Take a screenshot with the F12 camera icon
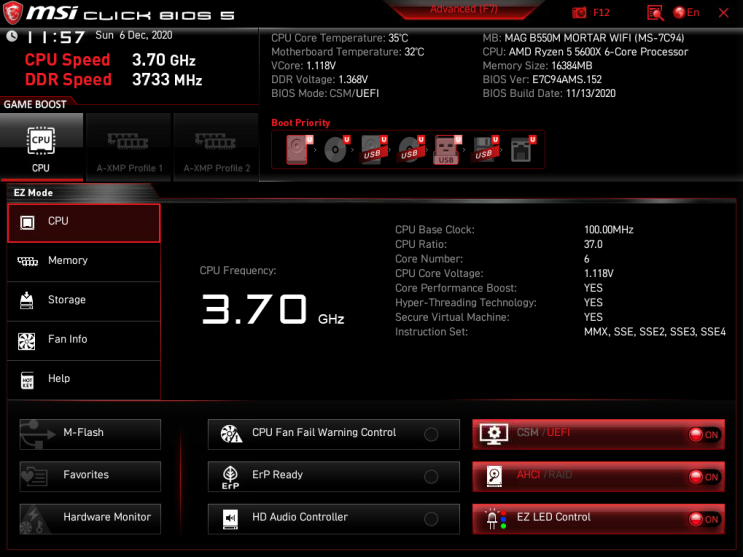Viewport: 743px width, 557px height. click(x=579, y=12)
